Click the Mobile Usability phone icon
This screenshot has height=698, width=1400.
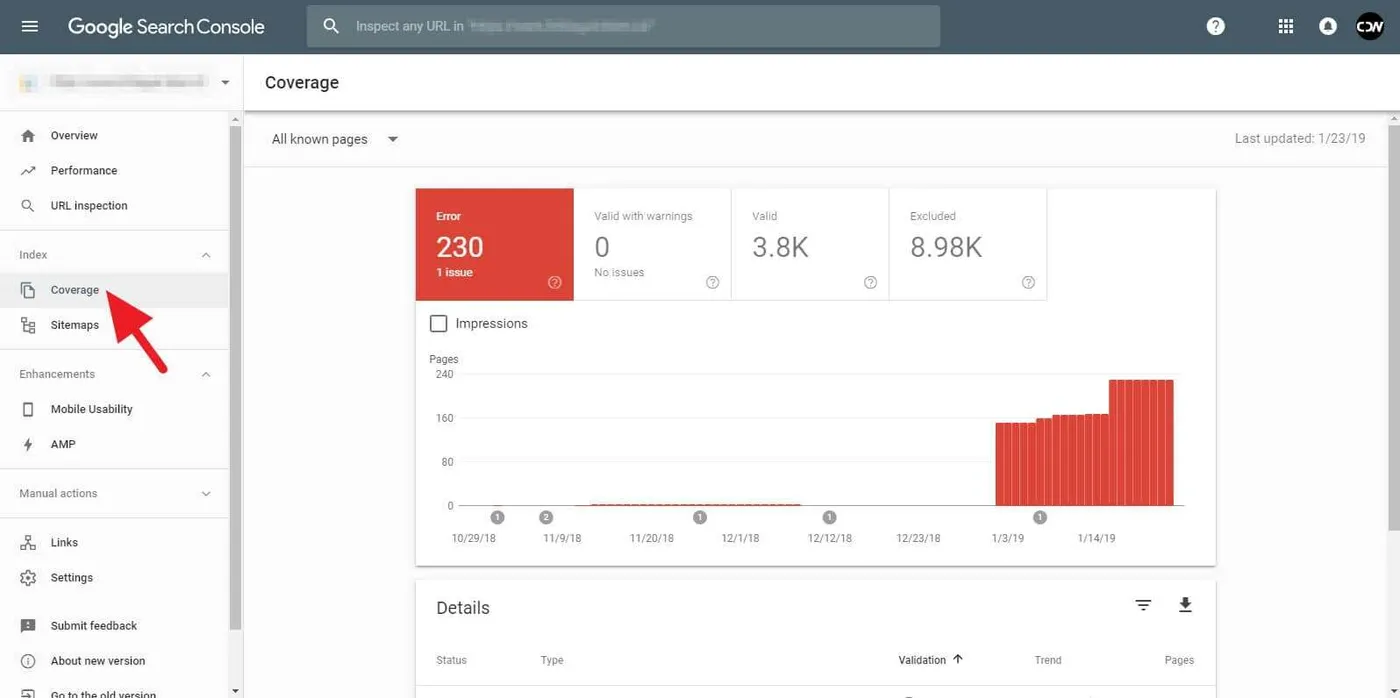pos(28,409)
